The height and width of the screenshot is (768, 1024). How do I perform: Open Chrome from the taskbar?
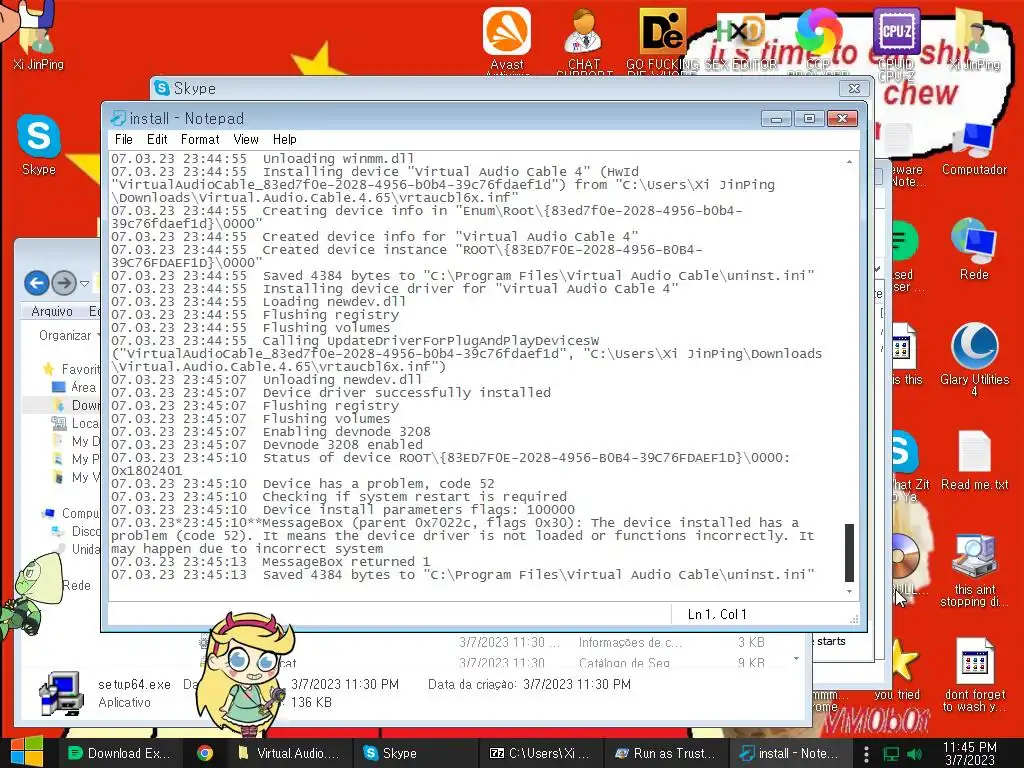coord(205,753)
